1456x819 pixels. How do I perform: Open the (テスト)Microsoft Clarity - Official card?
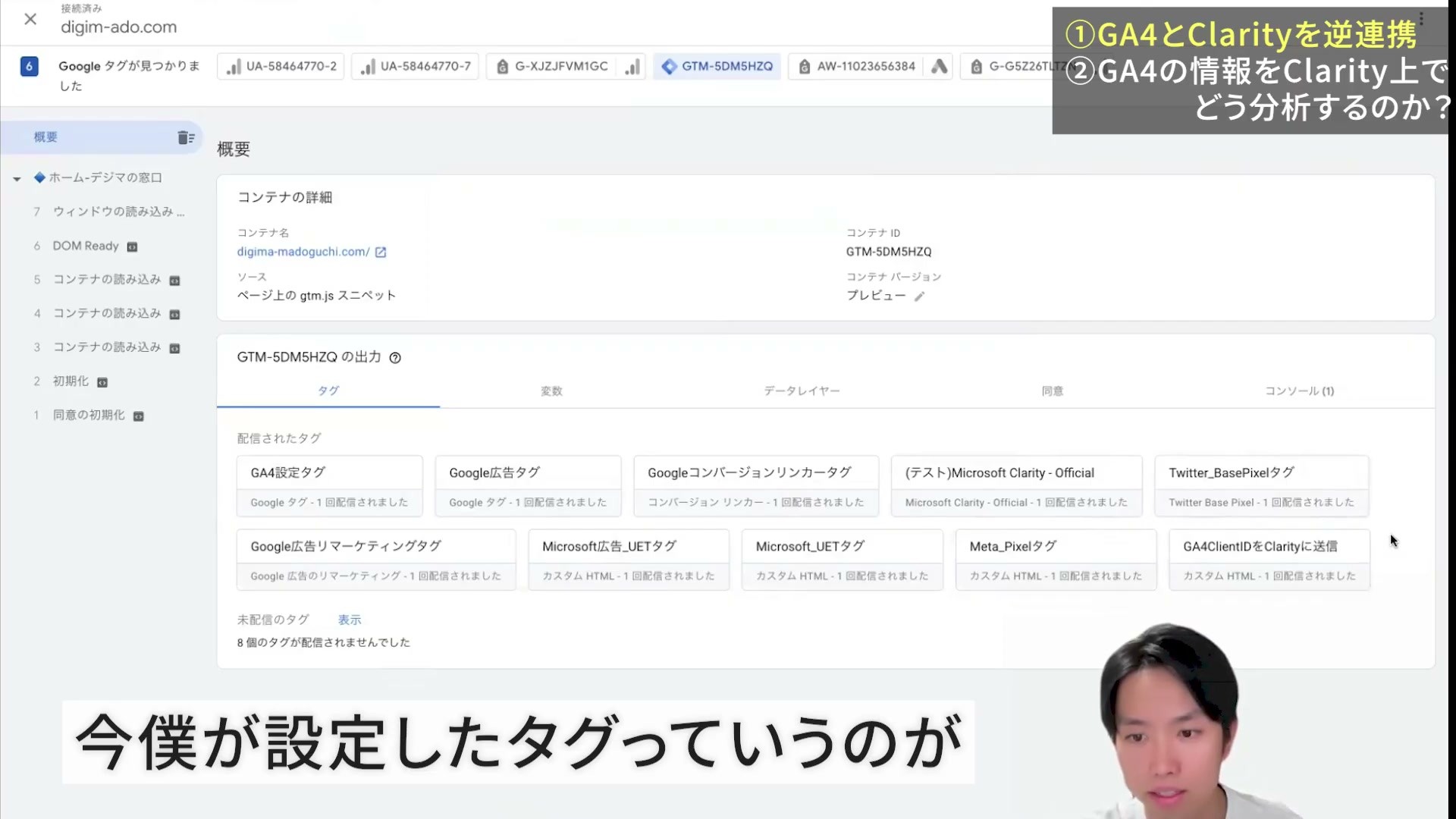pyautogui.click(x=1016, y=486)
